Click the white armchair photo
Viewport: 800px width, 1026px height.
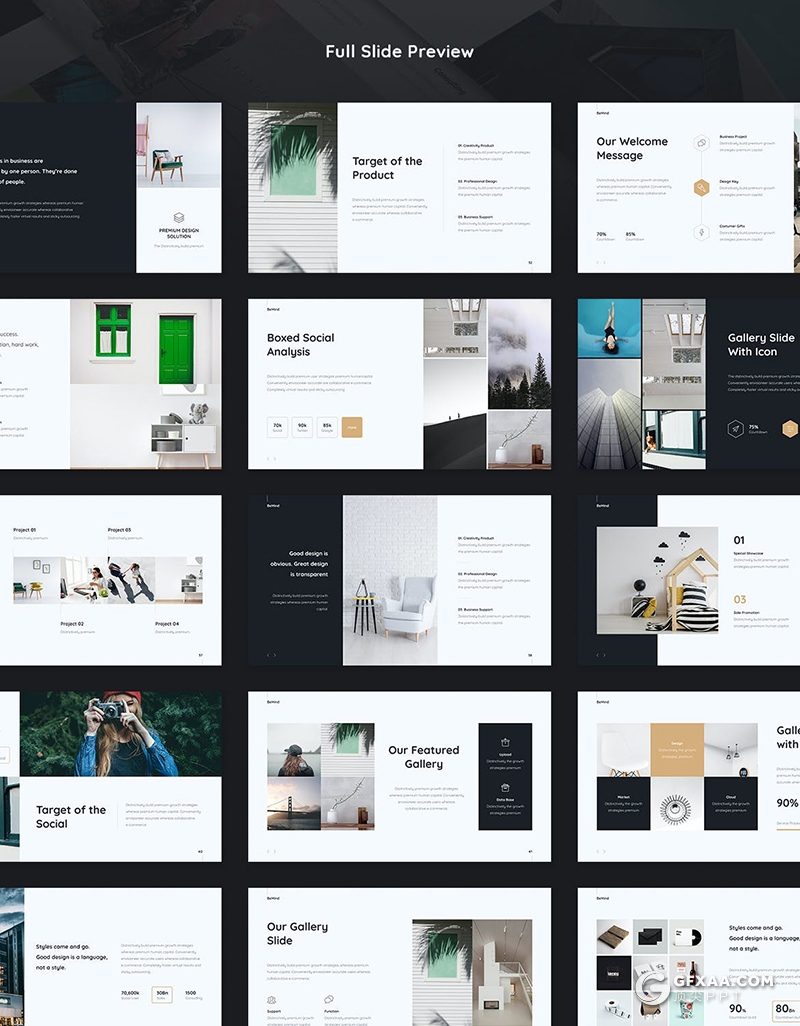coord(390,580)
